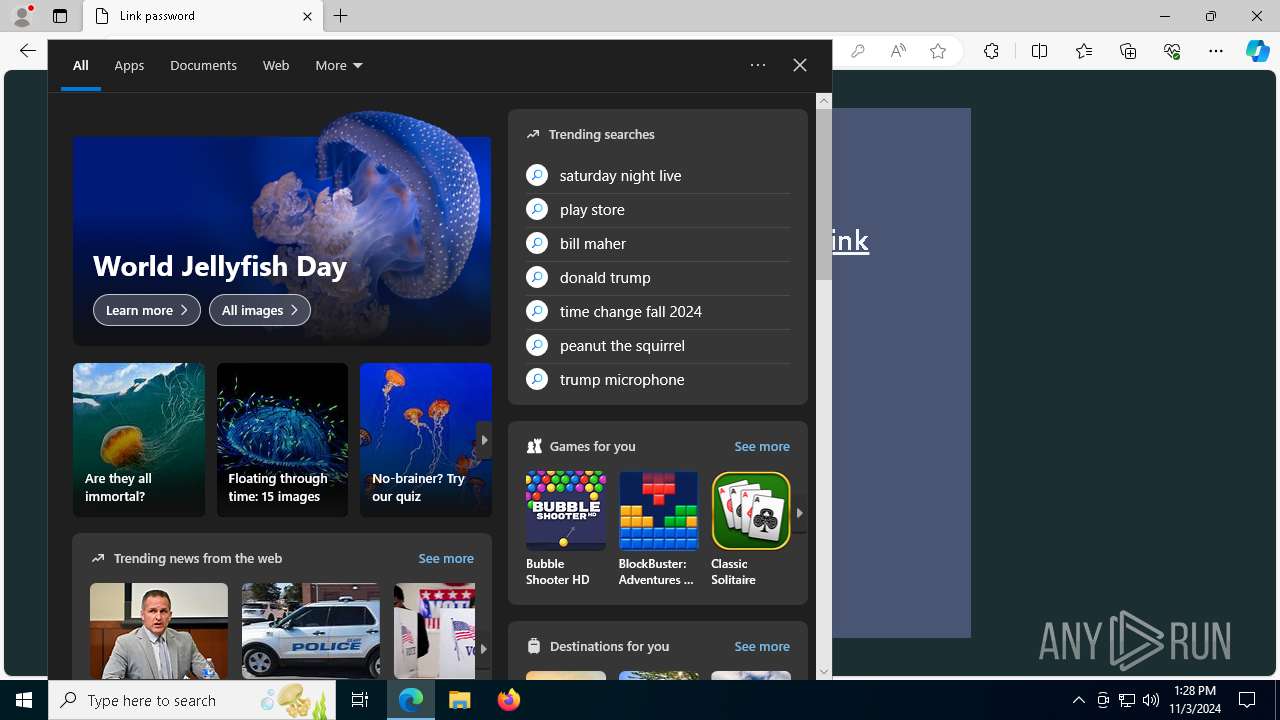Select Microsoft Edge in the taskbar

point(411,700)
